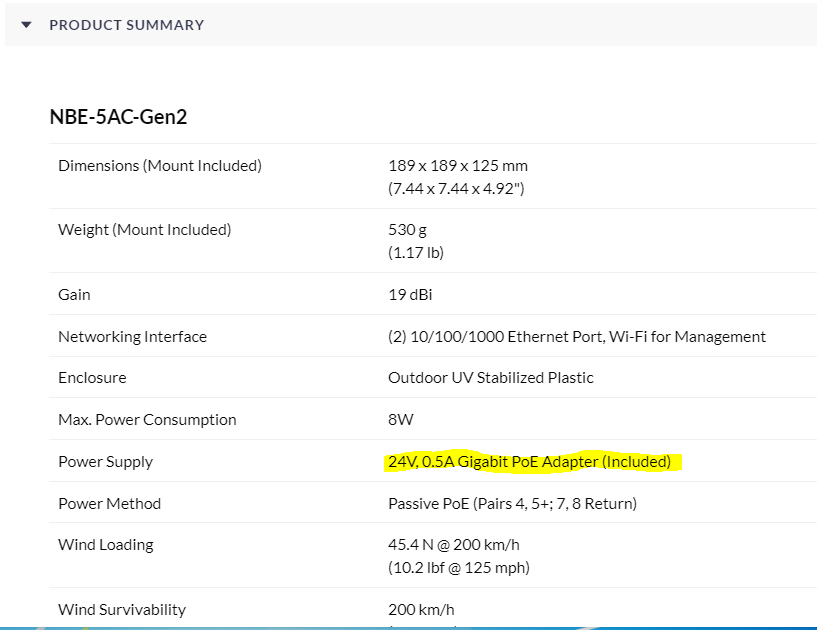The width and height of the screenshot is (817, 630).
Task: Select the Passive PoE pairs value
Action: point(513,504)
